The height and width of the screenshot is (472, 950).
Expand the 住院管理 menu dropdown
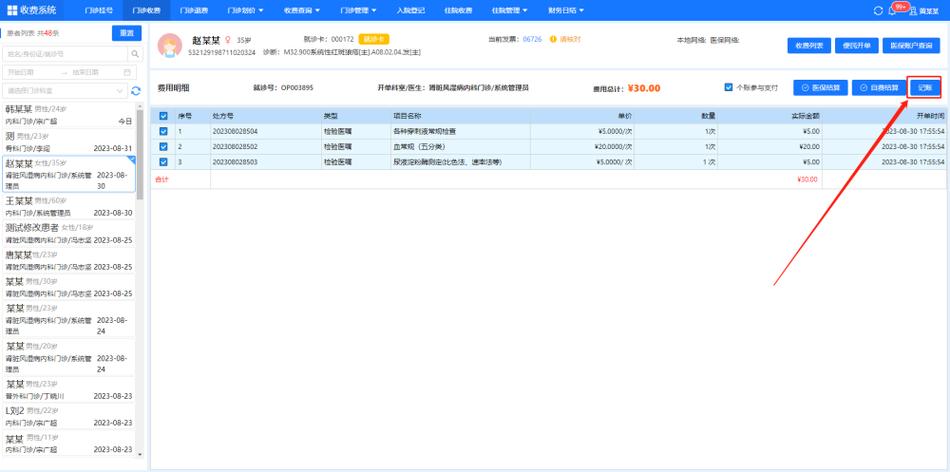(509, 10)
